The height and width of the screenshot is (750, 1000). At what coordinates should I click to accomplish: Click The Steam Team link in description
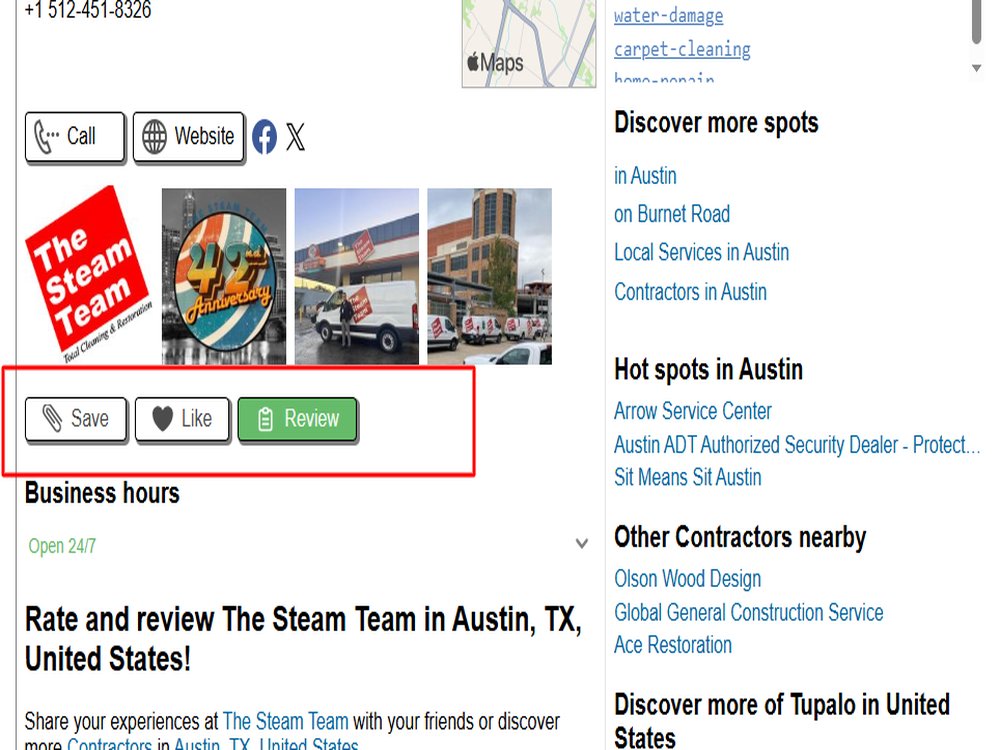[286, 721]
